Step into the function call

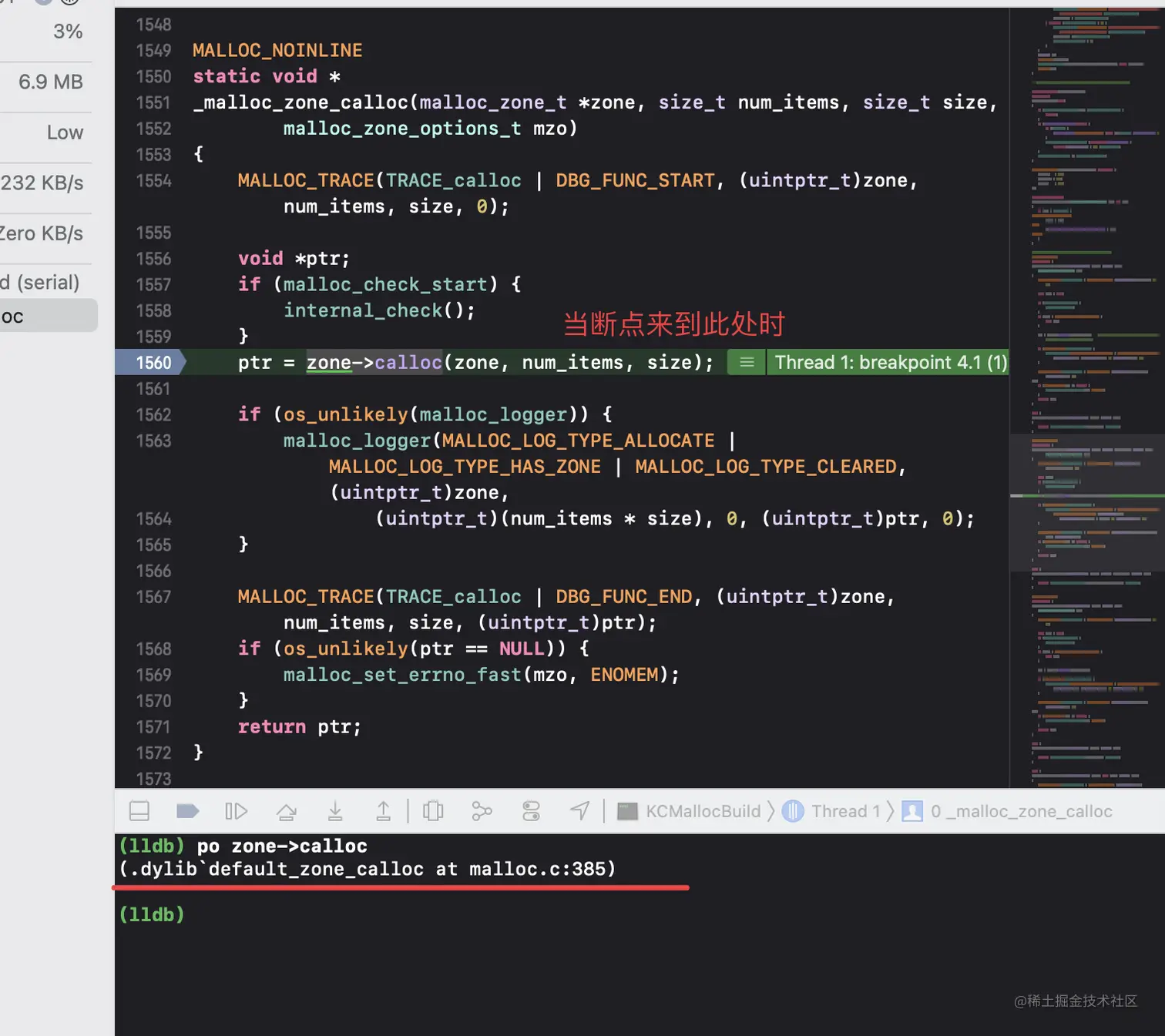[x=335, y=811]
